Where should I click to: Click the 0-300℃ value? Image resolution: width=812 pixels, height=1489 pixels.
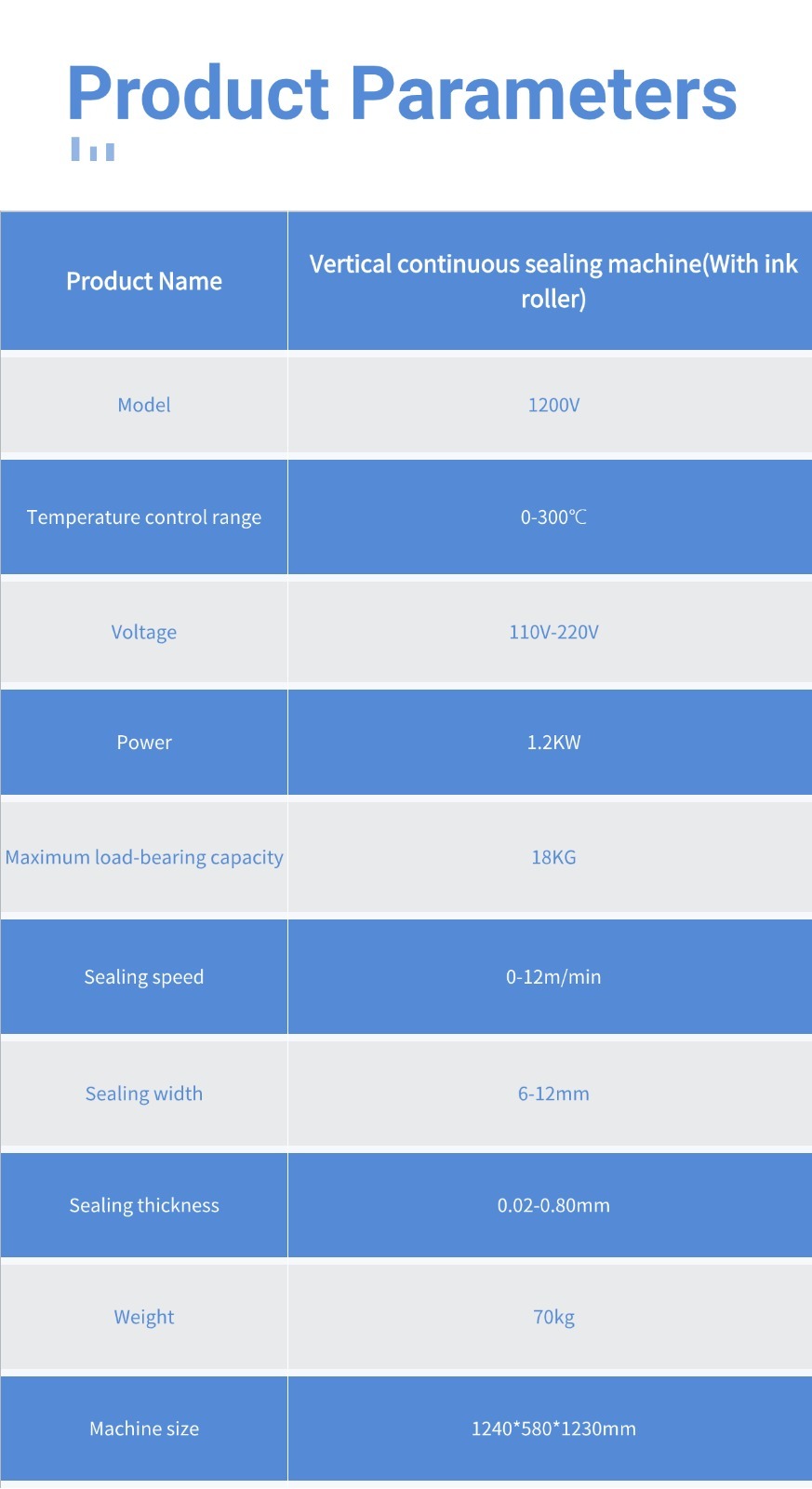pos(553,517)
